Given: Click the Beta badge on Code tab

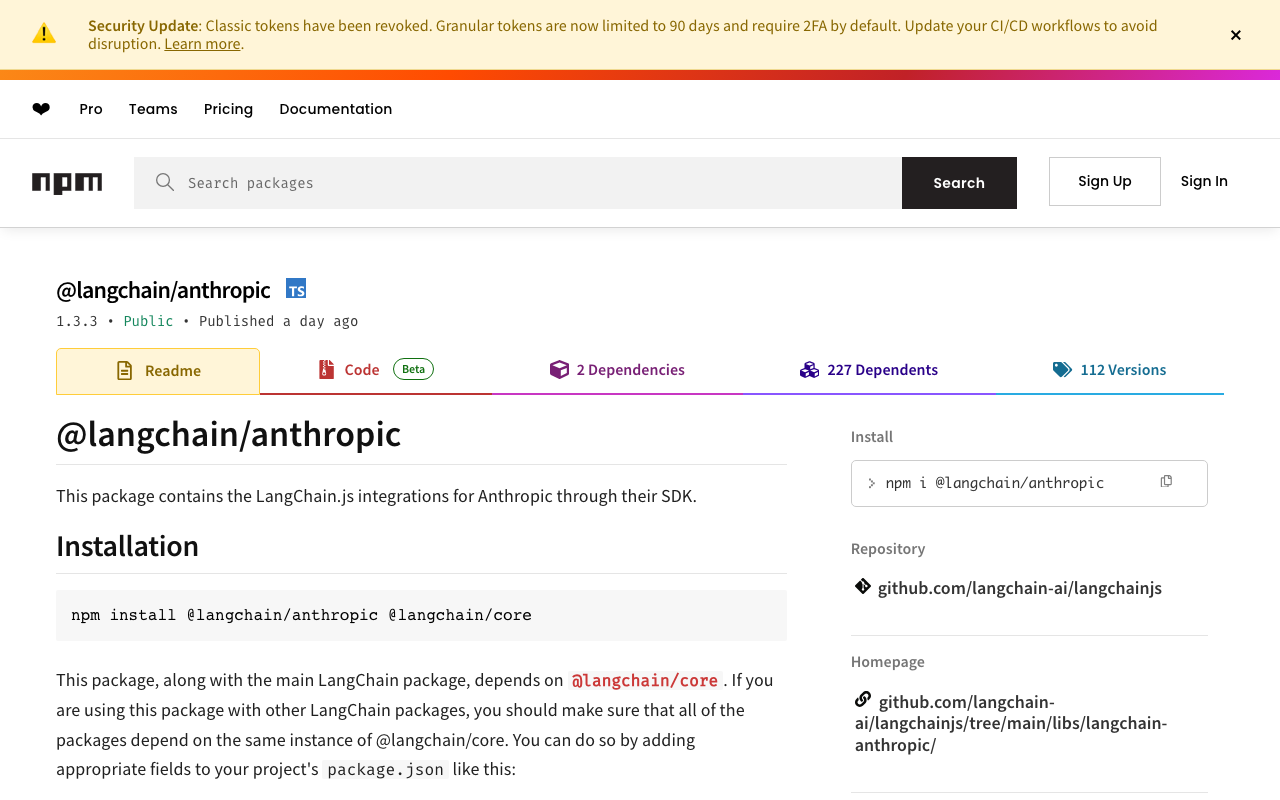Looking at the screenshot, I should [413, 369].
